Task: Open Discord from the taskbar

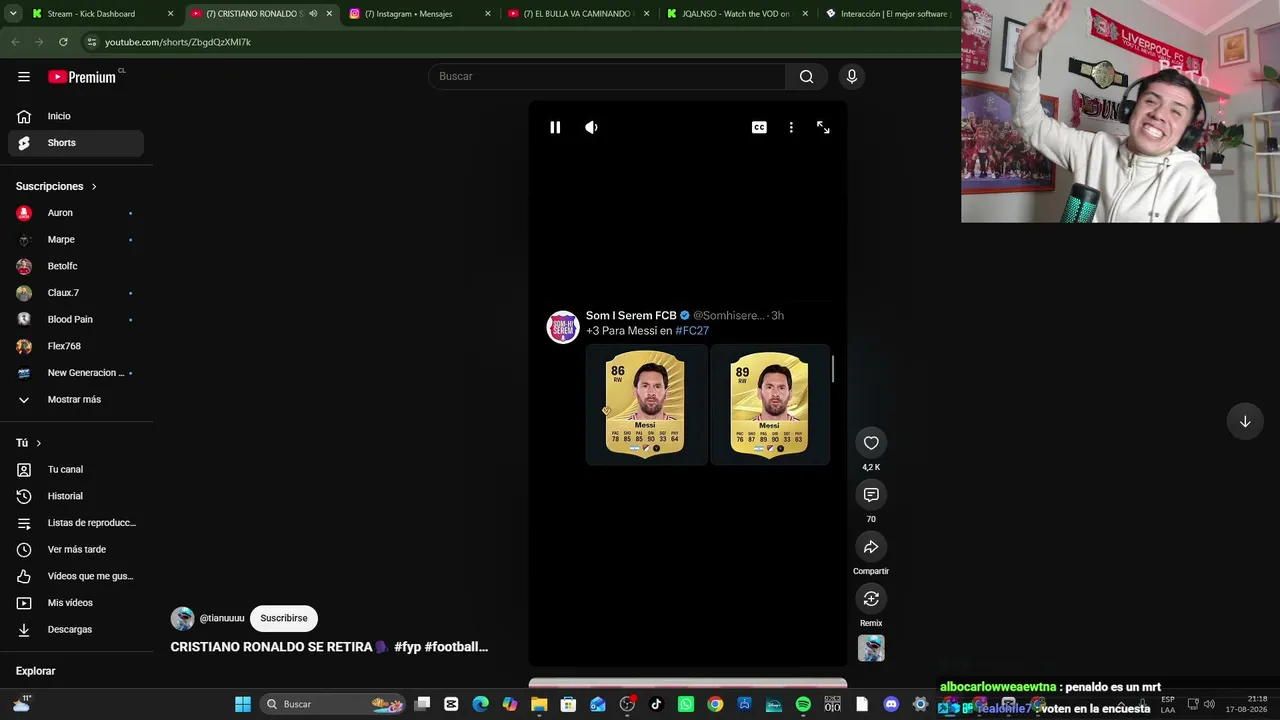Action: (x=891, y=704)
